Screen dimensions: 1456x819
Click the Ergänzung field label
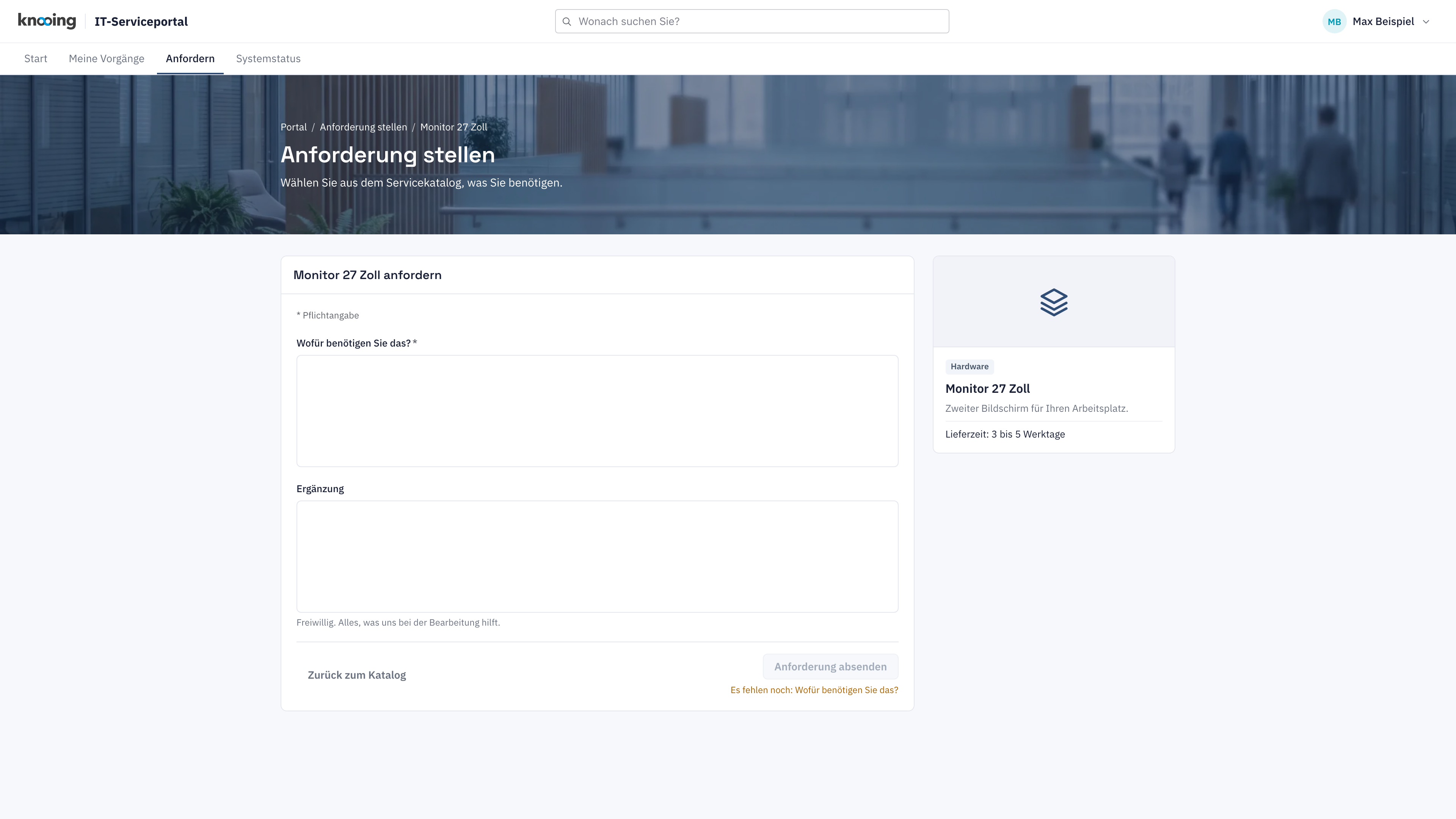pyautogui.click(x=320, y=489)
